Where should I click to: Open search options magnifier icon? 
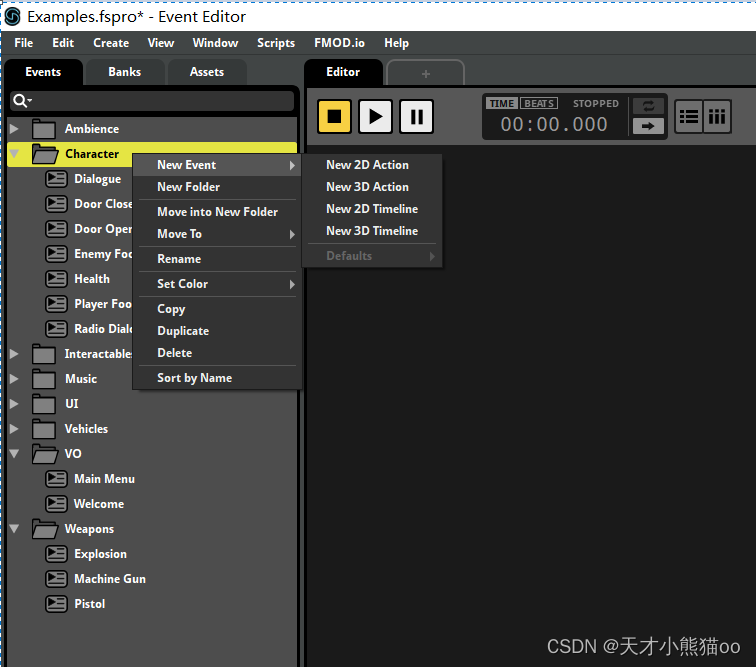pos(22,101)
